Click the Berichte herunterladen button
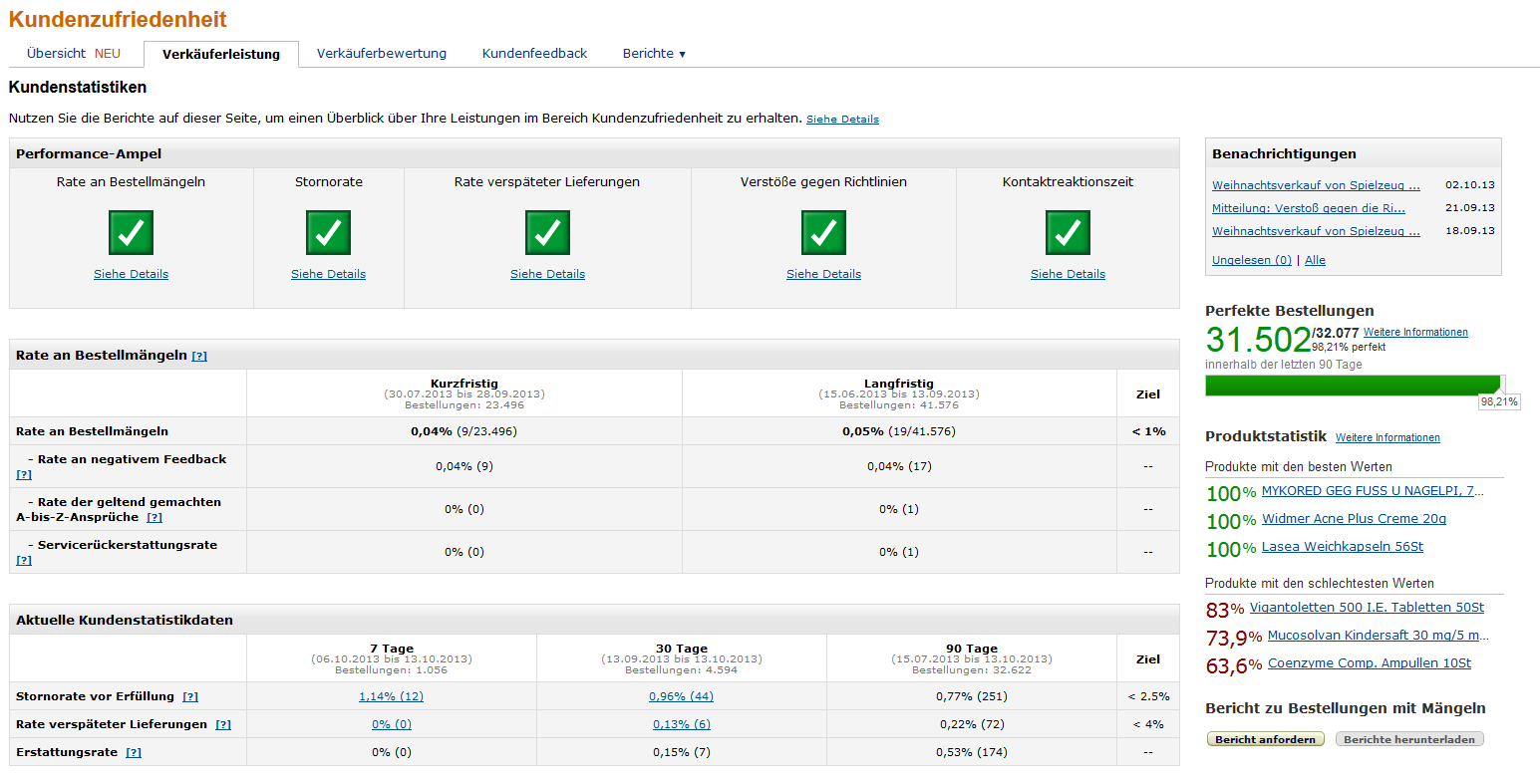This screenshot has height=784, width=1540. click(1409, 739)
